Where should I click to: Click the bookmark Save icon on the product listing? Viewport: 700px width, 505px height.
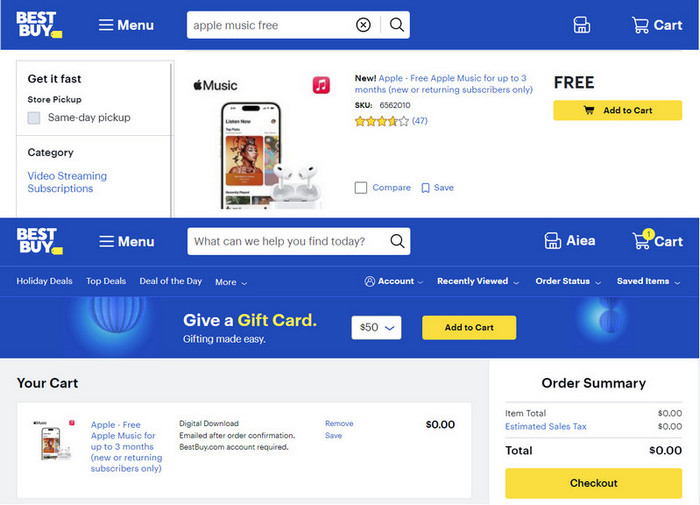click(x=425, y=188)
